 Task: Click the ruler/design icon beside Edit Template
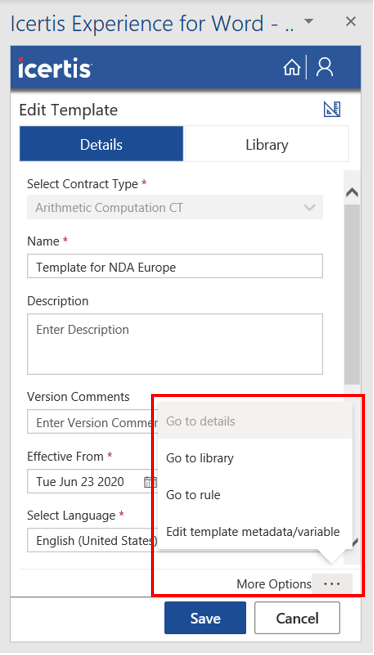click(332, 109)
